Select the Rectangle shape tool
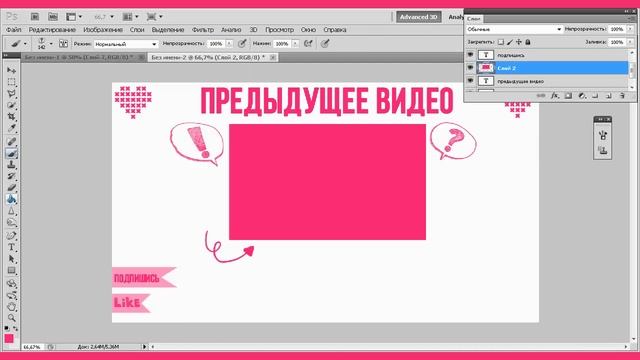Screen dimensions: 640x360 11,270
